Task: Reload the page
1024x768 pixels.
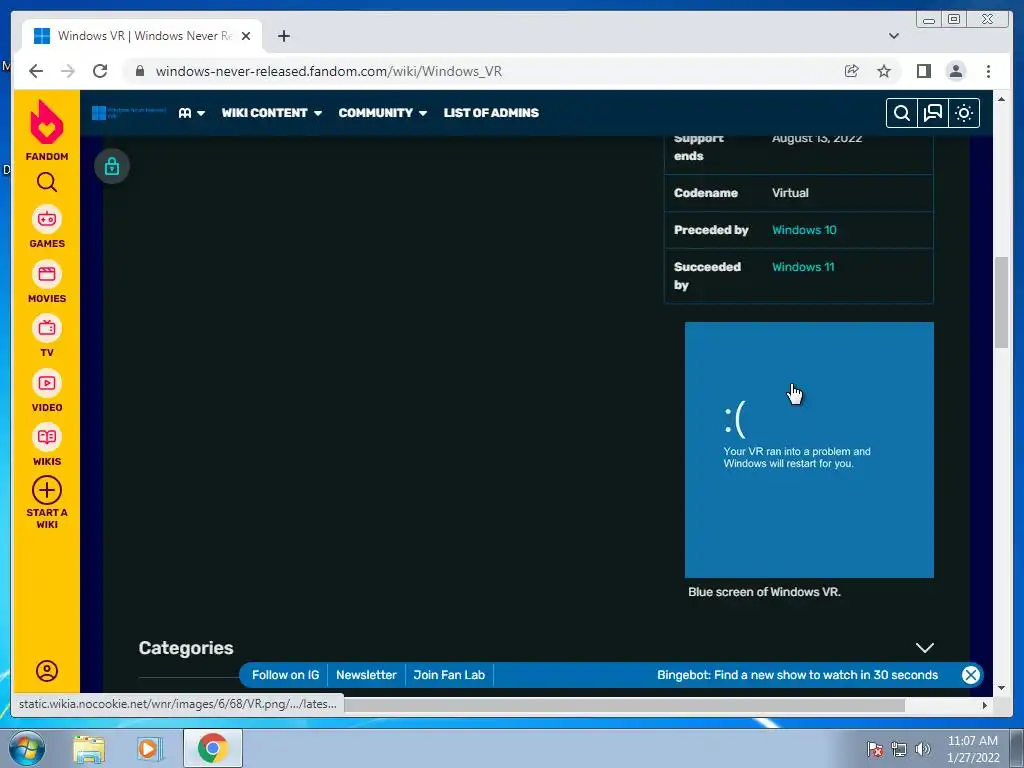Action: point(100,71)
